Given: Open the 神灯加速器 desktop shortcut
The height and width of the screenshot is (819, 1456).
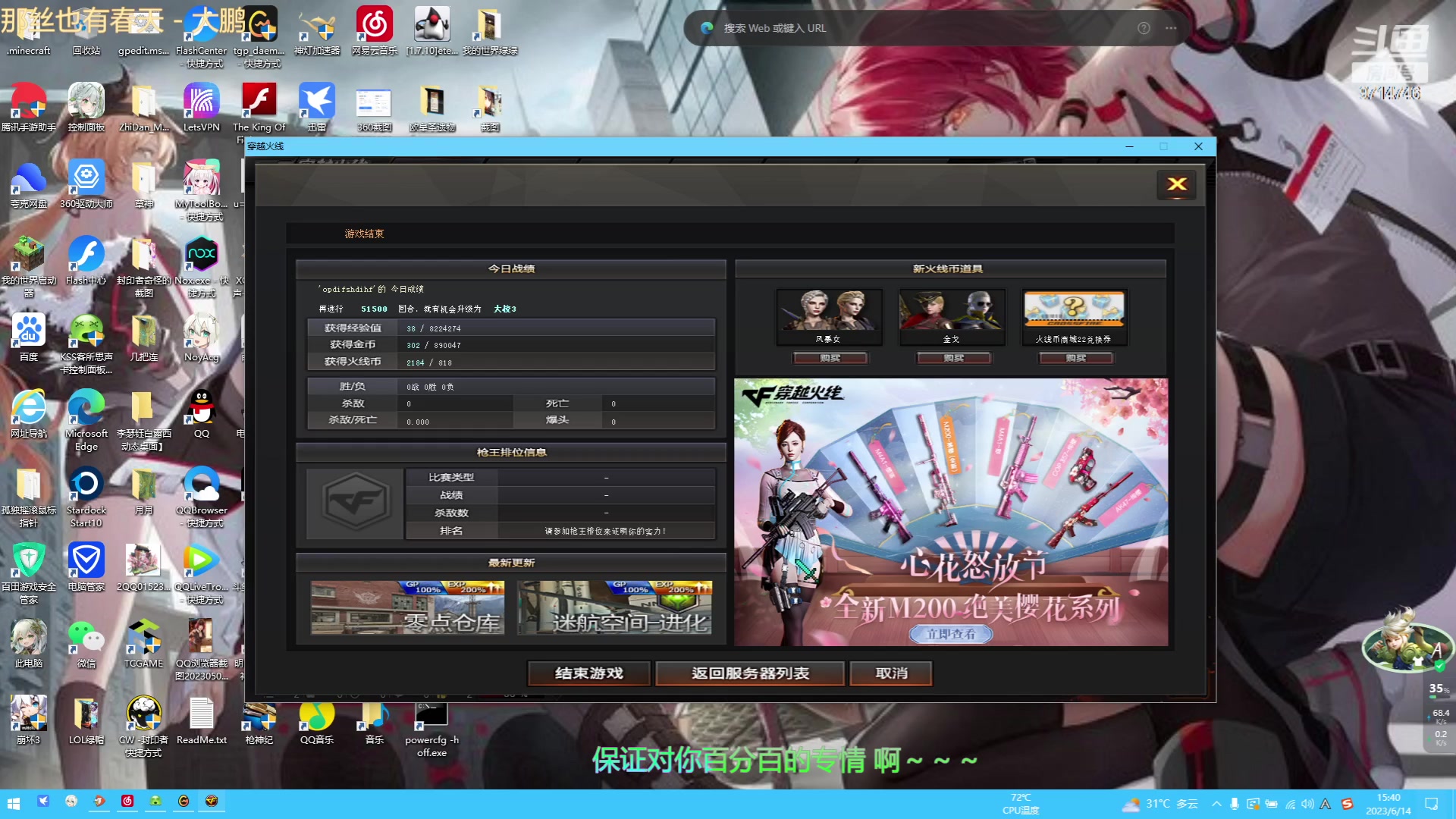Looking at the screenshot, I should (317, 31).
